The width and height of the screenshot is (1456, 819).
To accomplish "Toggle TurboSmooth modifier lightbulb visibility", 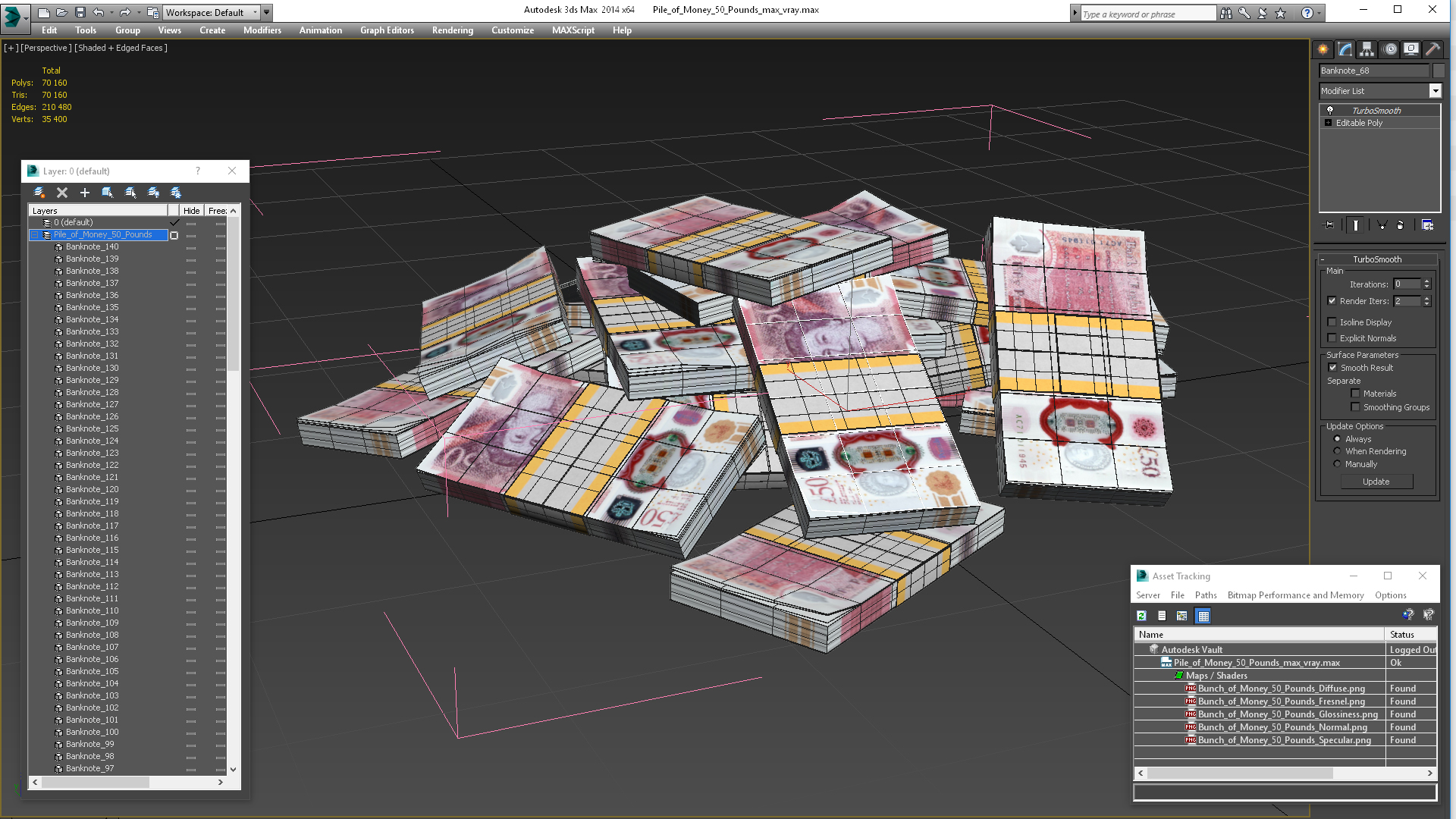I will point(1330,111).
